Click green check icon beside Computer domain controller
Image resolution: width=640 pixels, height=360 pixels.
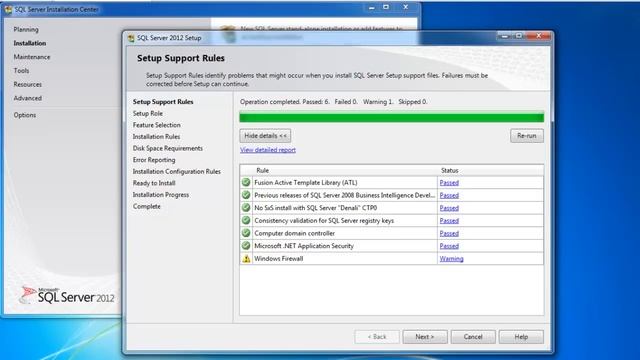coord(246,233)
